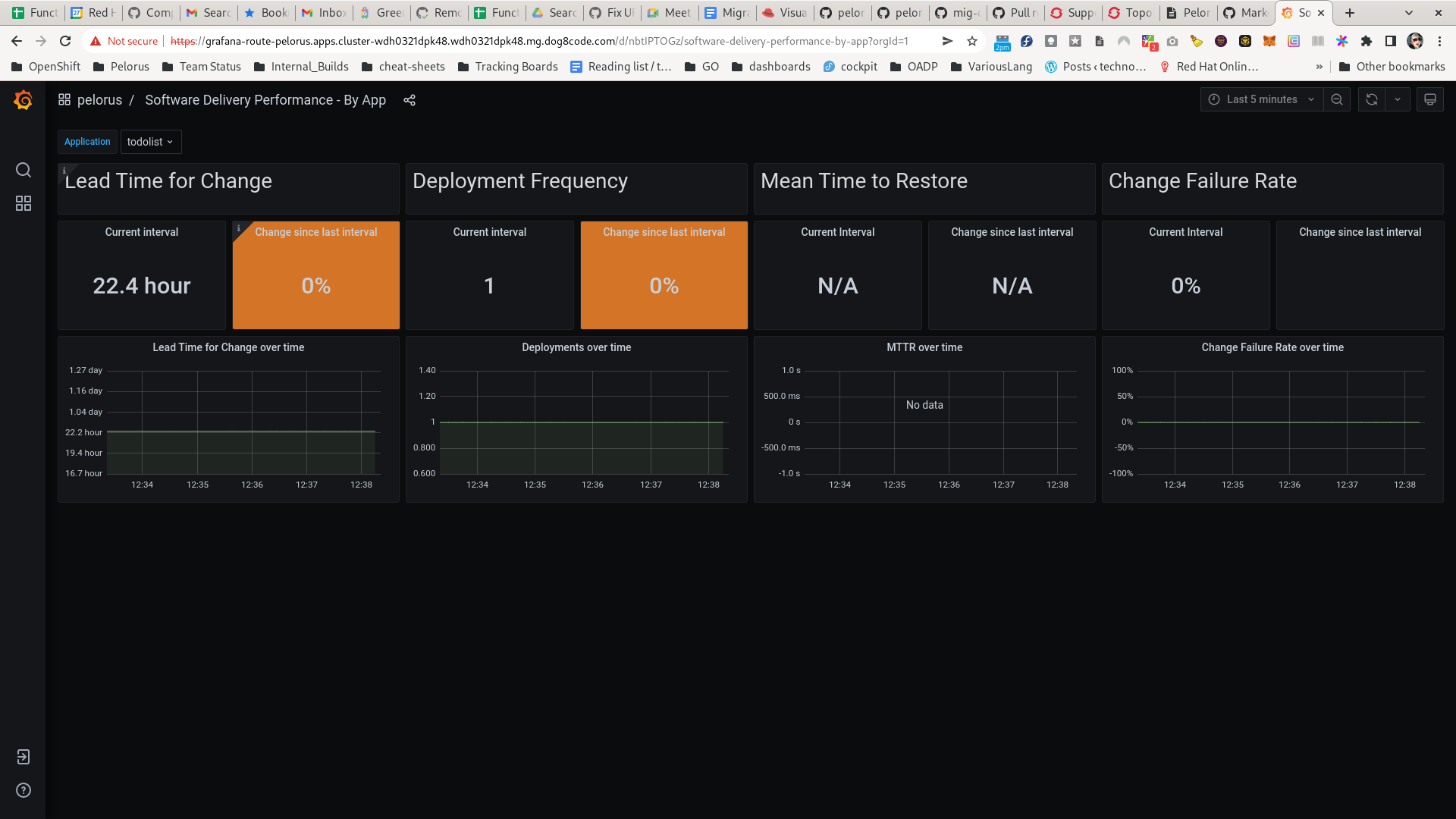
Task: Refresh the dashboard
Action: click(1371, 99)
